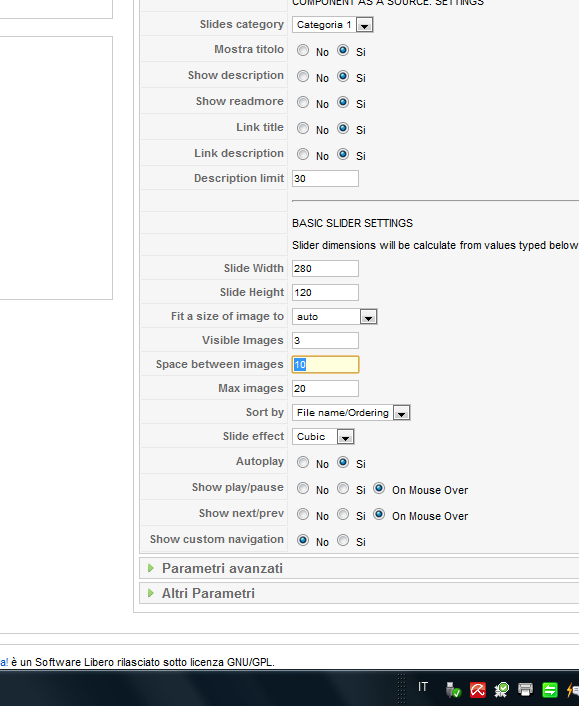This screenshot has width=579, height=706.
Task: Set Show play/pause to Si
Action: coord(343,488)
